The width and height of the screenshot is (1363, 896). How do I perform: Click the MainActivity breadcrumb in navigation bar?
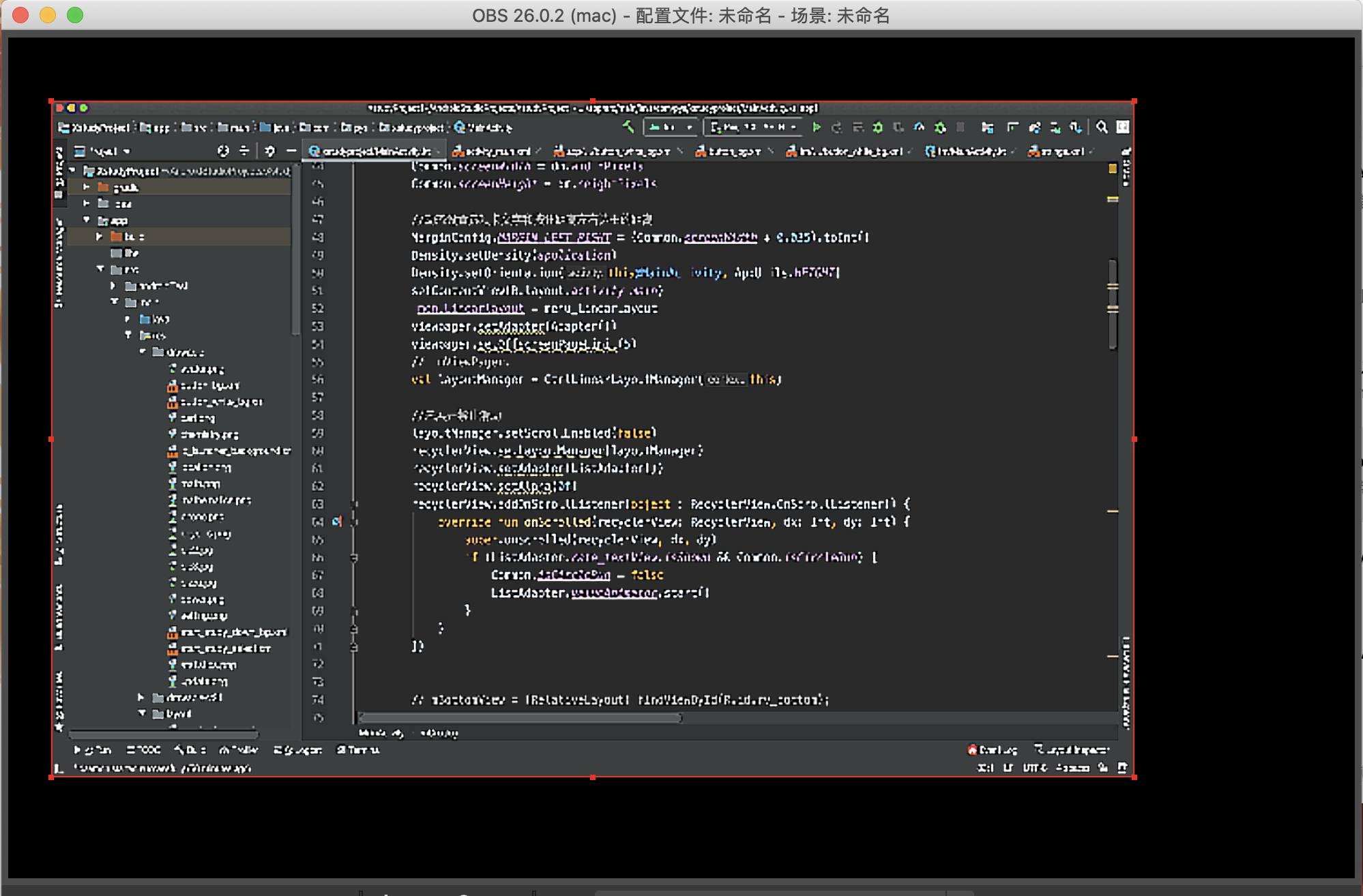483,128
